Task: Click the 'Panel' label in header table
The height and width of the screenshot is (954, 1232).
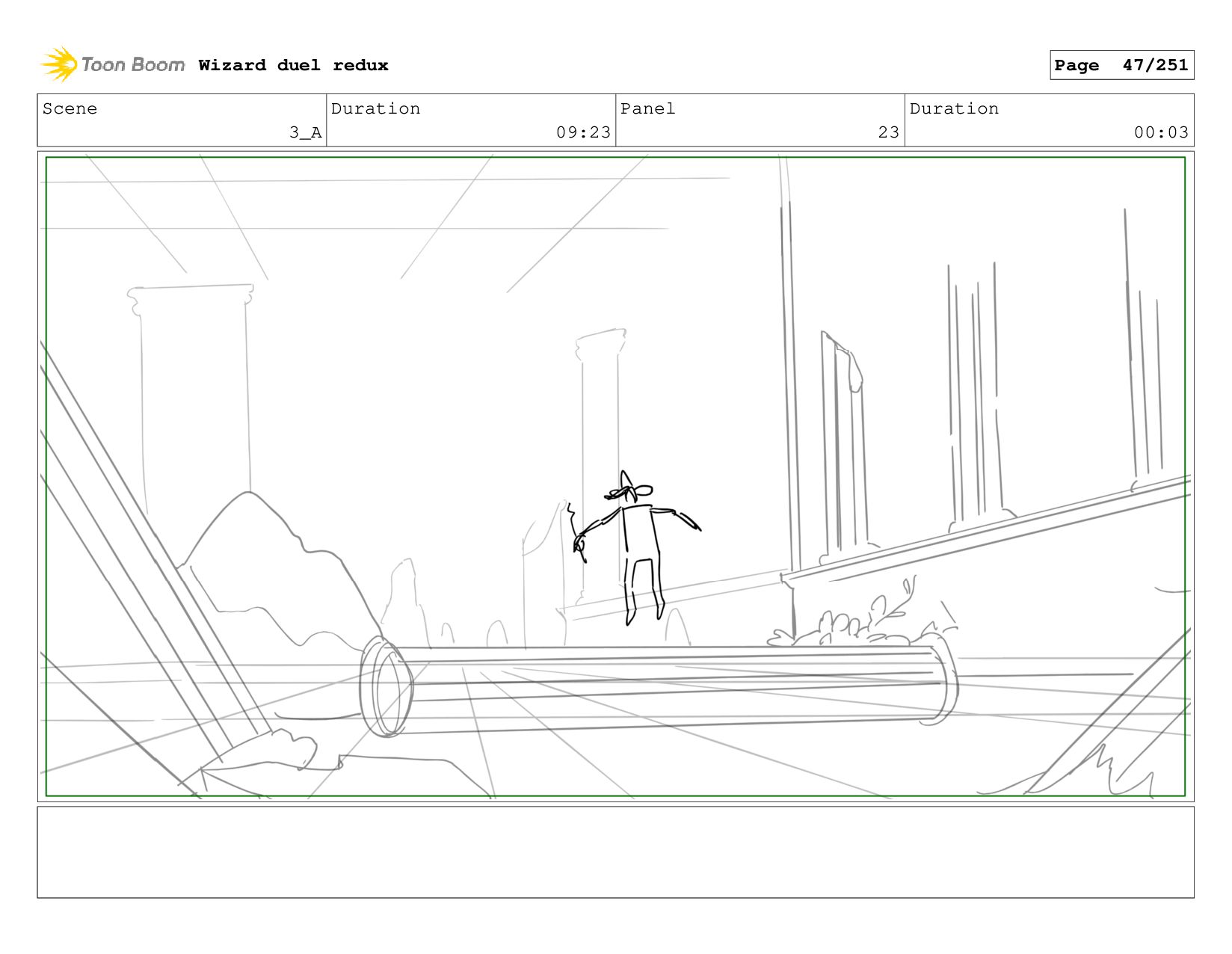Action: (x=647, y=108)
